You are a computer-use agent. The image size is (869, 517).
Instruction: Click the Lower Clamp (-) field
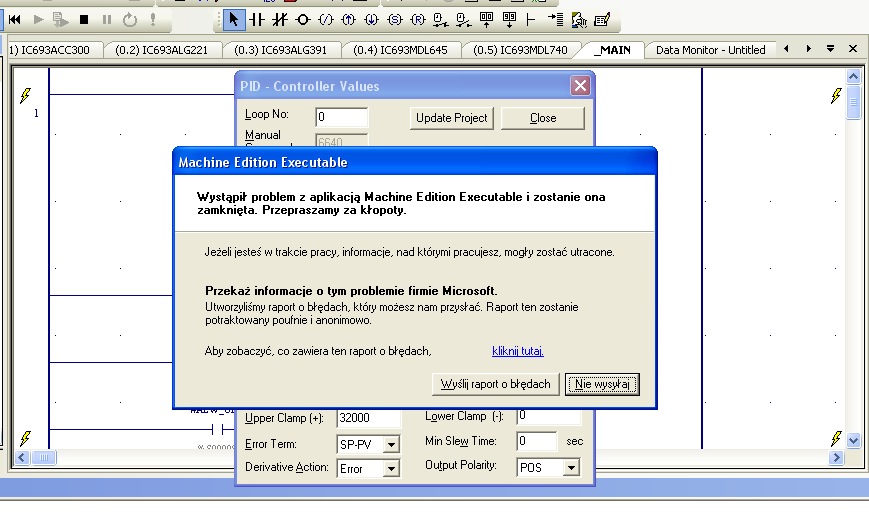click(549, 416)
